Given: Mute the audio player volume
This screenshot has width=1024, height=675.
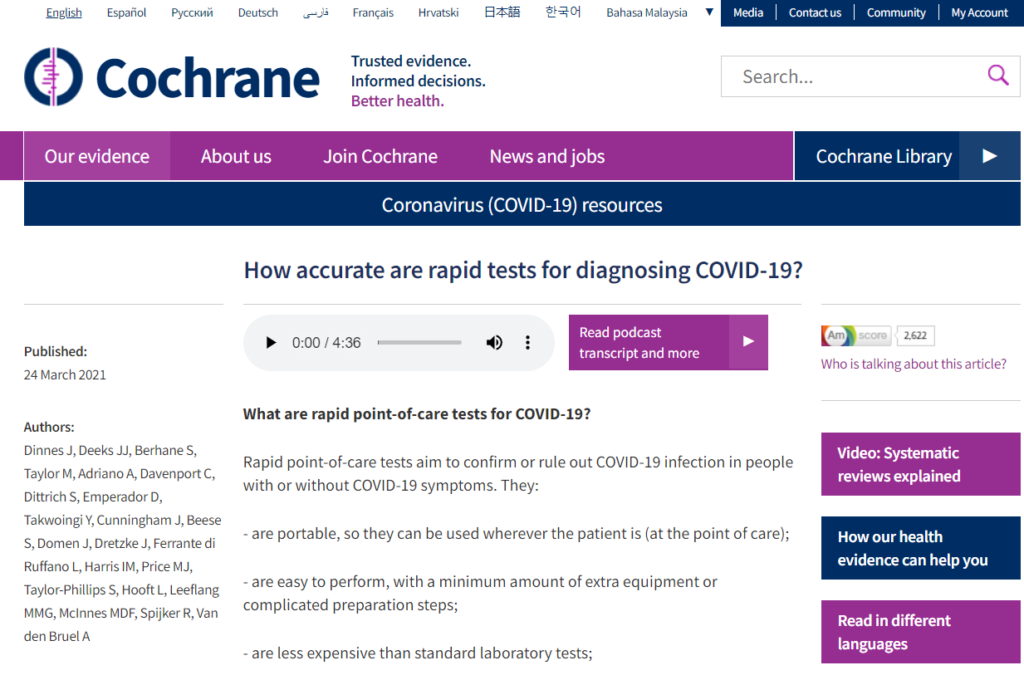Looking at the screenshot, I should click(x=494, y=343).
